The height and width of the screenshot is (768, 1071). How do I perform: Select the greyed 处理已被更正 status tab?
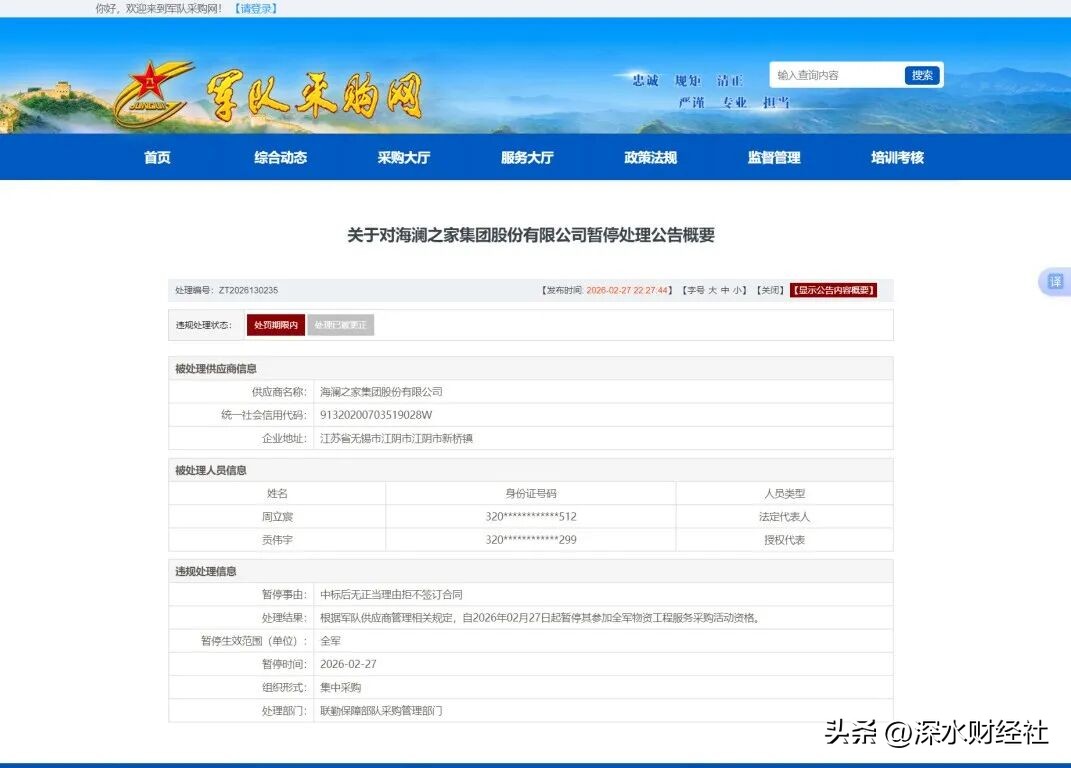[340, 325]
